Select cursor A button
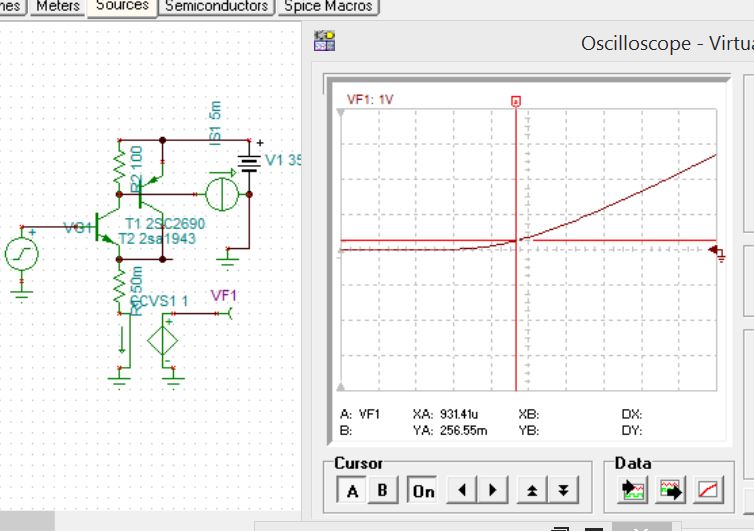Screen dimensions: 754x531 352,490
